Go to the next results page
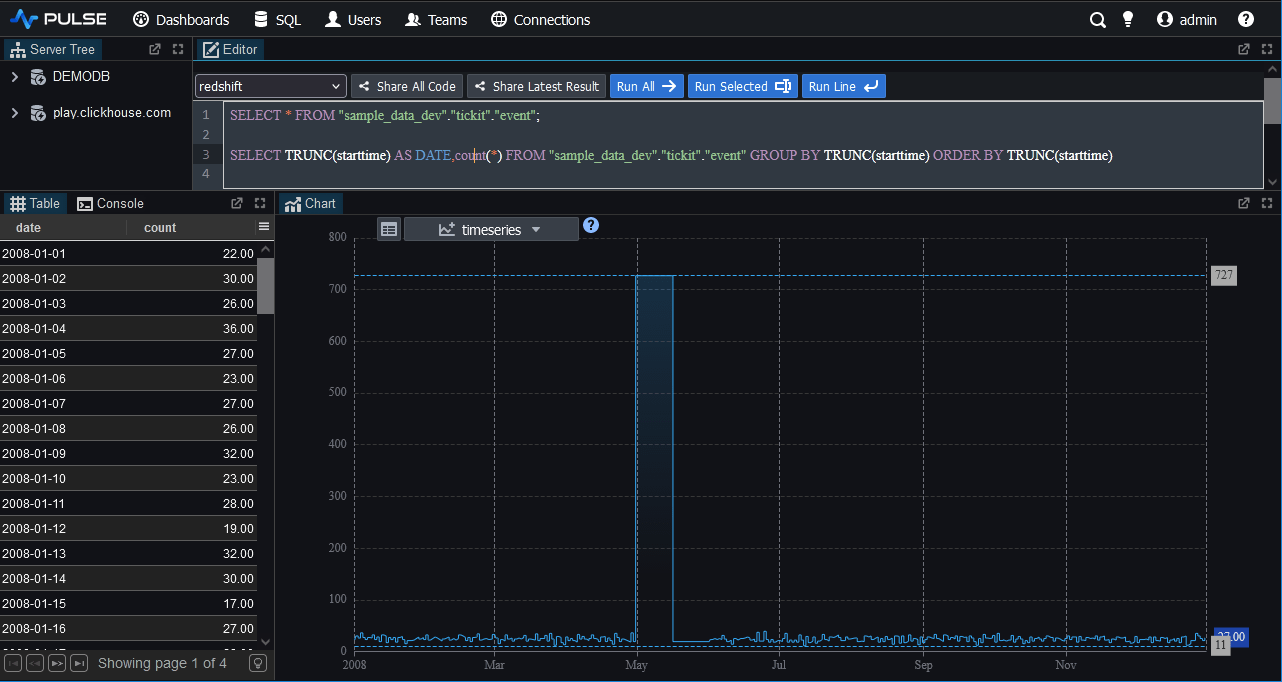1282x682 pixels. (57, 663)
